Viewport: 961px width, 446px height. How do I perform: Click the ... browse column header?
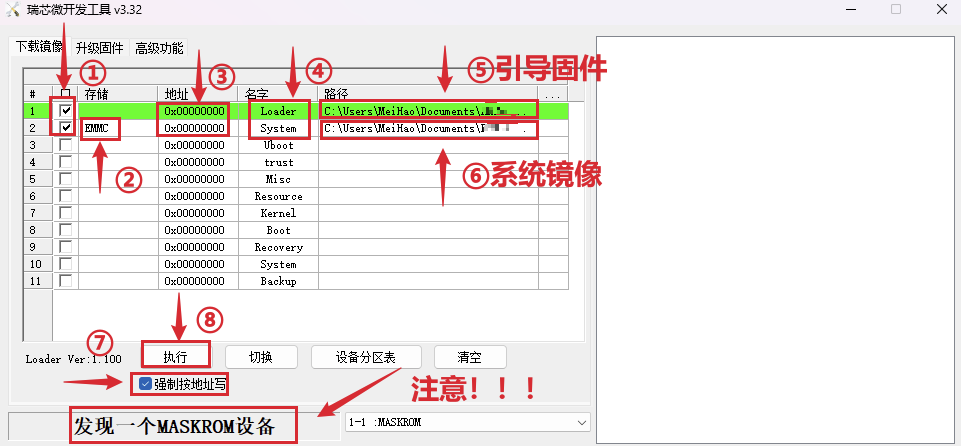point(552,93)
